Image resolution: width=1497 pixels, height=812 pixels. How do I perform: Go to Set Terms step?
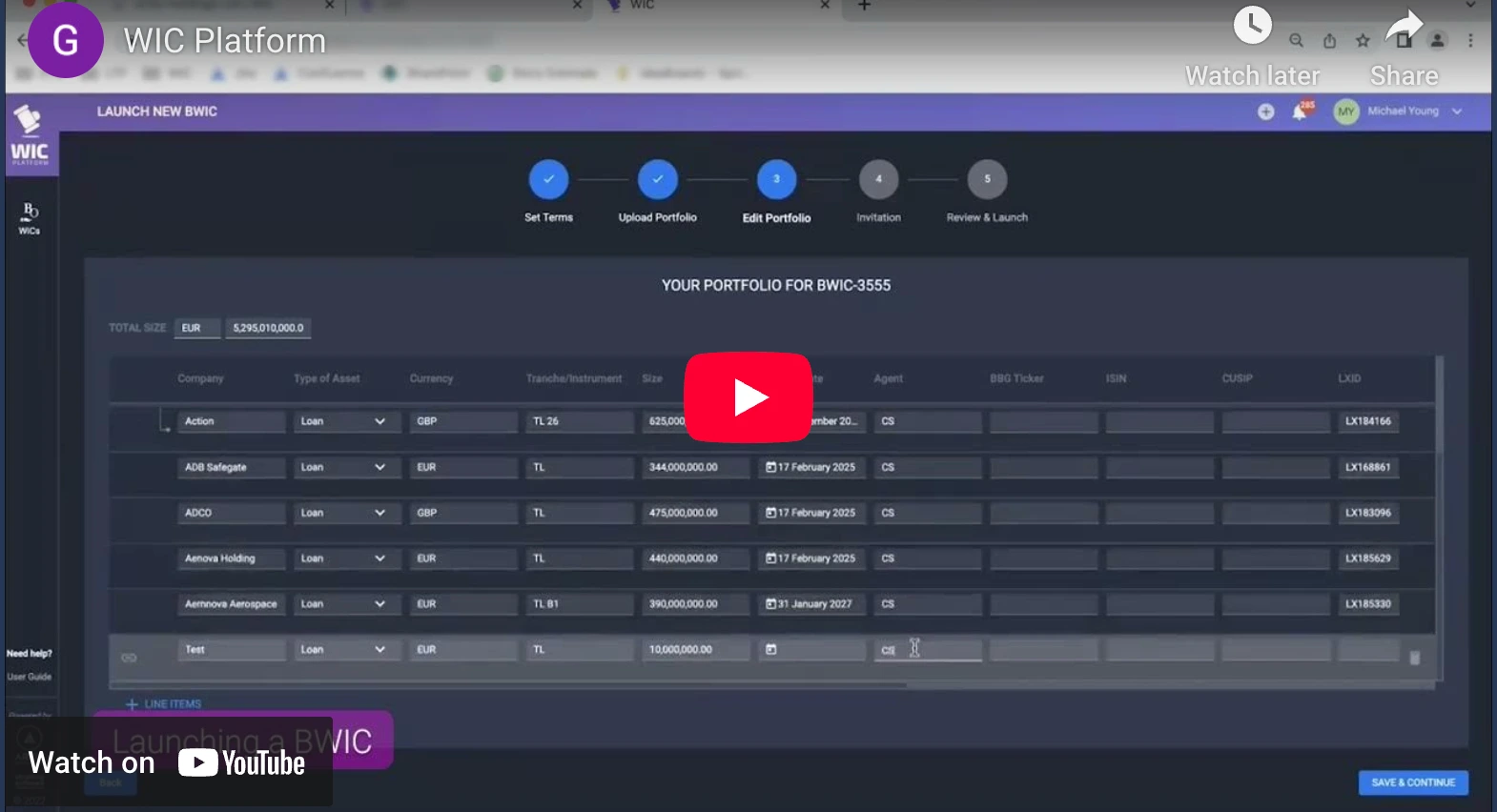point(548,179)
